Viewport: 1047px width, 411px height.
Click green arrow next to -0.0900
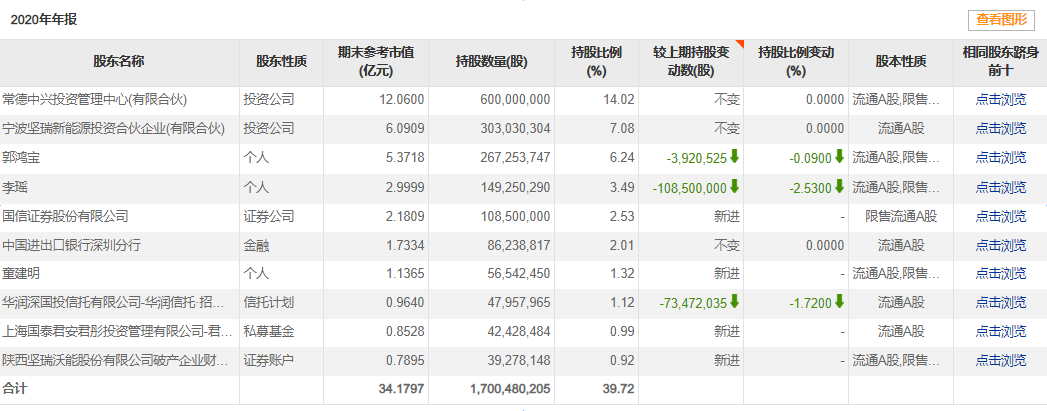point(839,157)
